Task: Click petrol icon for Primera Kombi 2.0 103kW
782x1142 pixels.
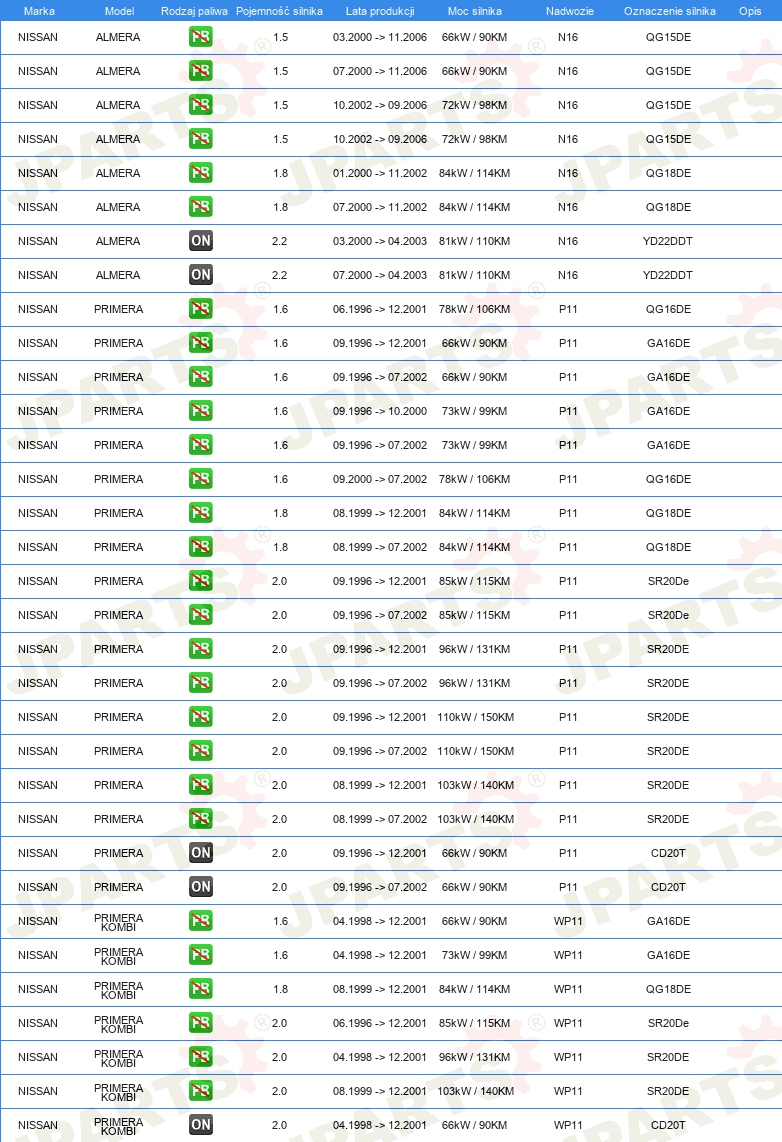Action: tap(200, 1090)
